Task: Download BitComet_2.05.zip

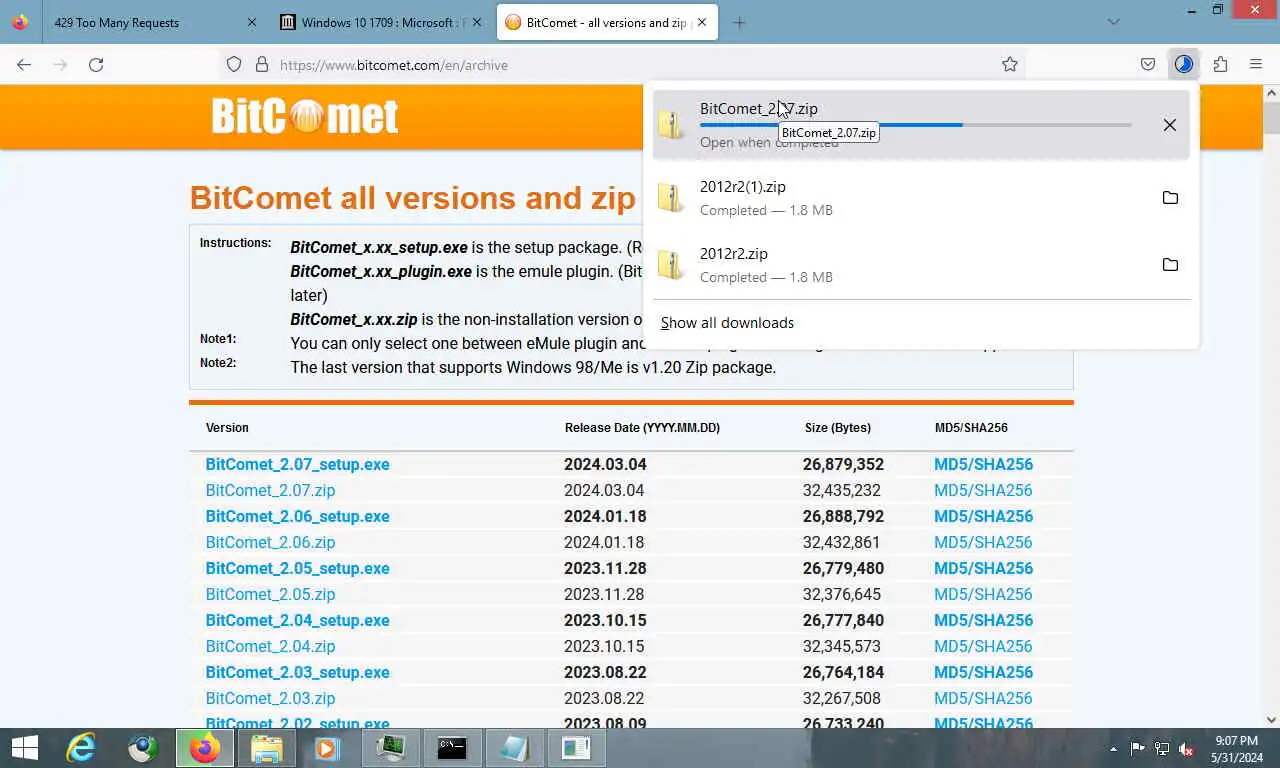Action: 270,594
